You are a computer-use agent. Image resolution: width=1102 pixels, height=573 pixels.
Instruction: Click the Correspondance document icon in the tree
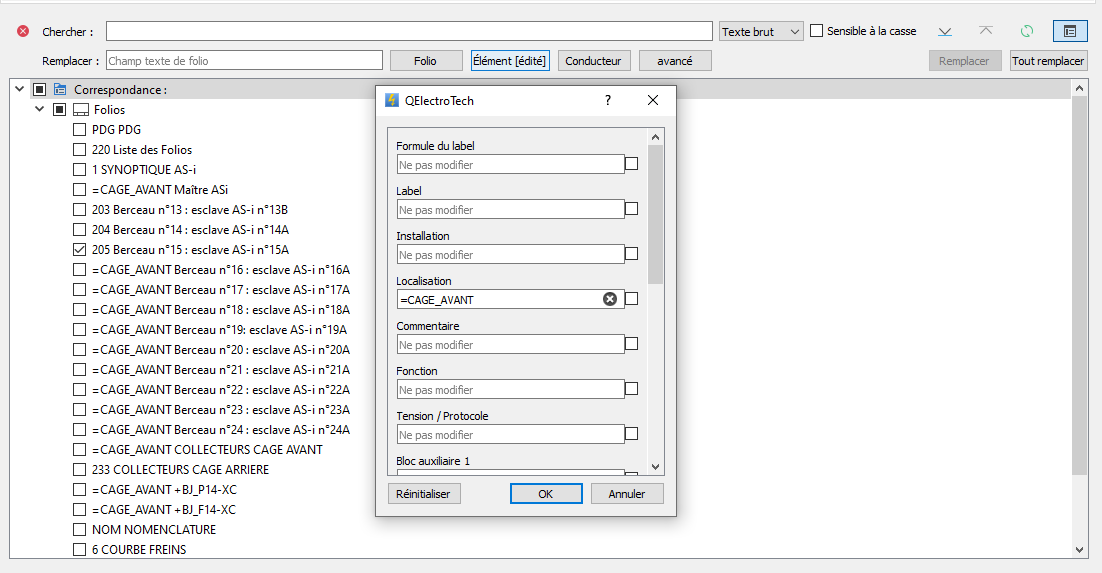point(60,90)
